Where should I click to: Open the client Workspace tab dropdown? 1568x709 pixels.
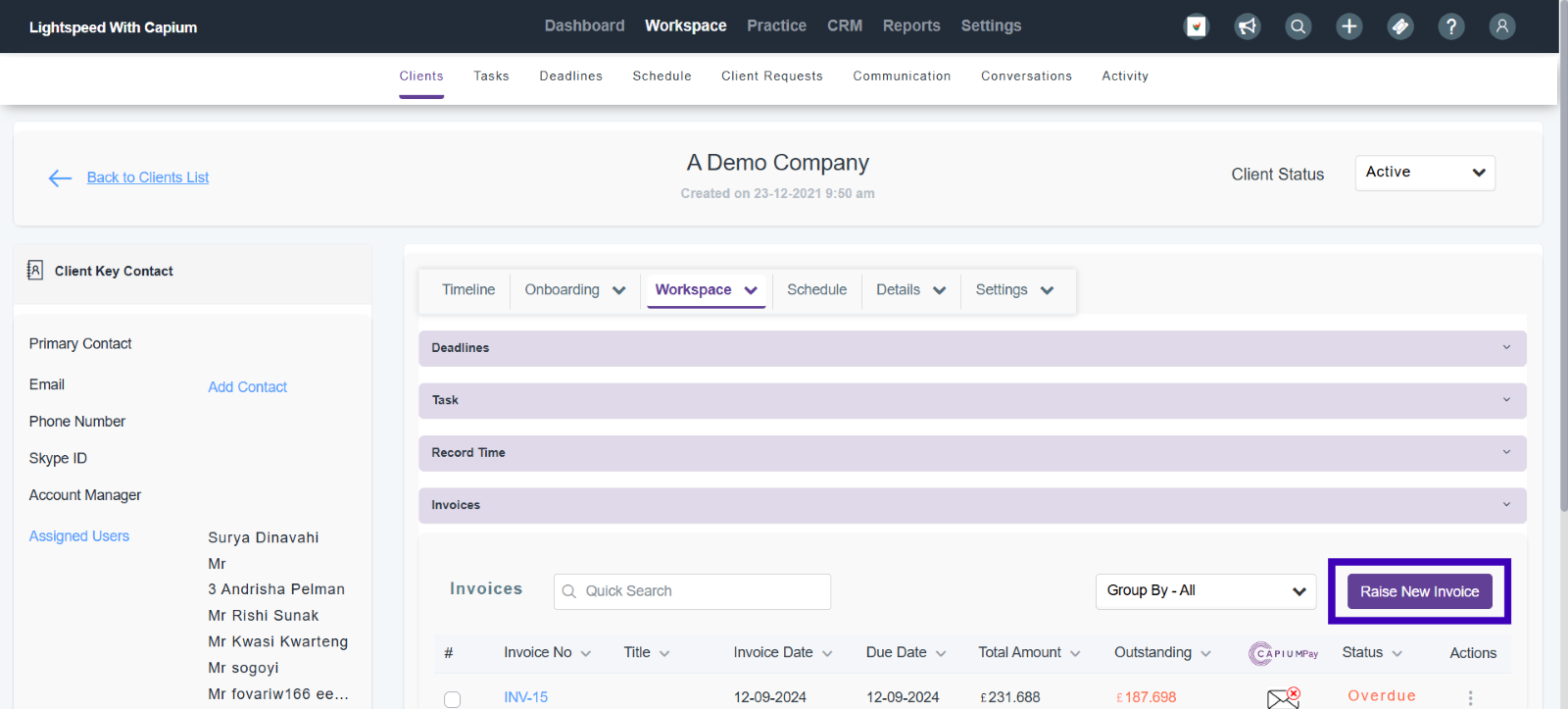point(707,290)
